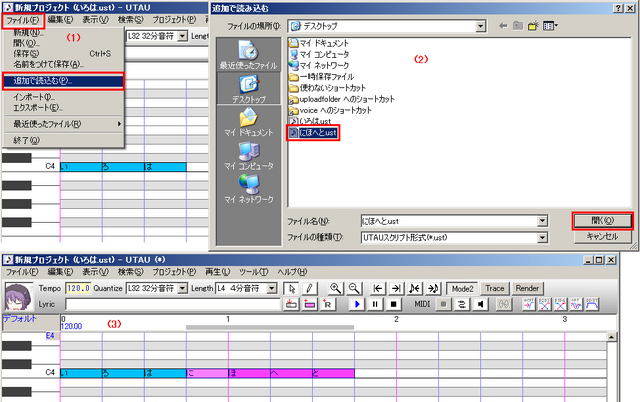Select the arrow pointer tool
Viewport: 640px width, 402px height.
click(291, 289)
